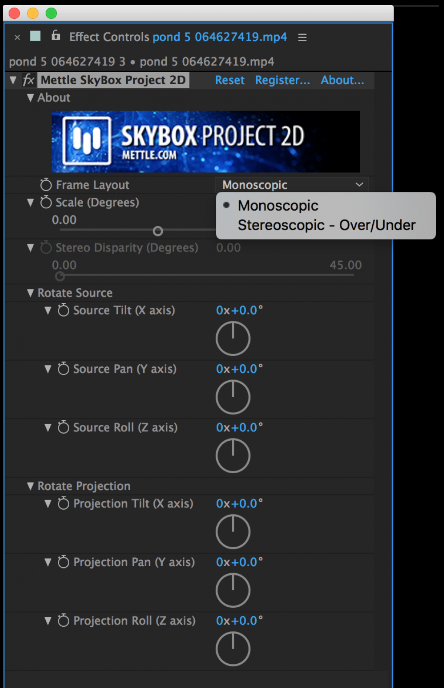Choose Stereoscopic - Over/Under from the list

coord(326,225)
